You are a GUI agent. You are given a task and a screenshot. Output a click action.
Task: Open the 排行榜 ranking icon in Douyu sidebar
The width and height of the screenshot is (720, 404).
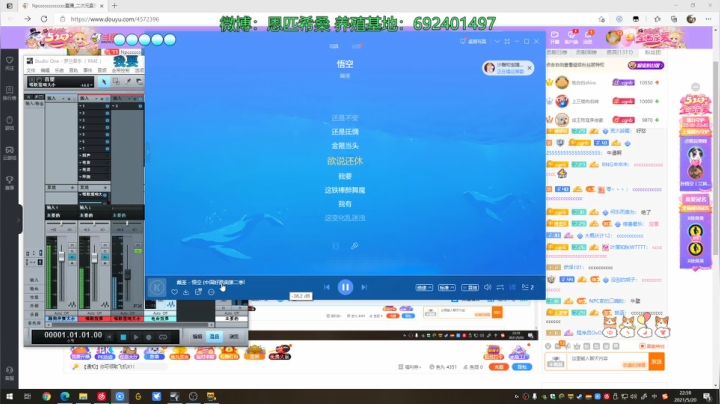10,93
